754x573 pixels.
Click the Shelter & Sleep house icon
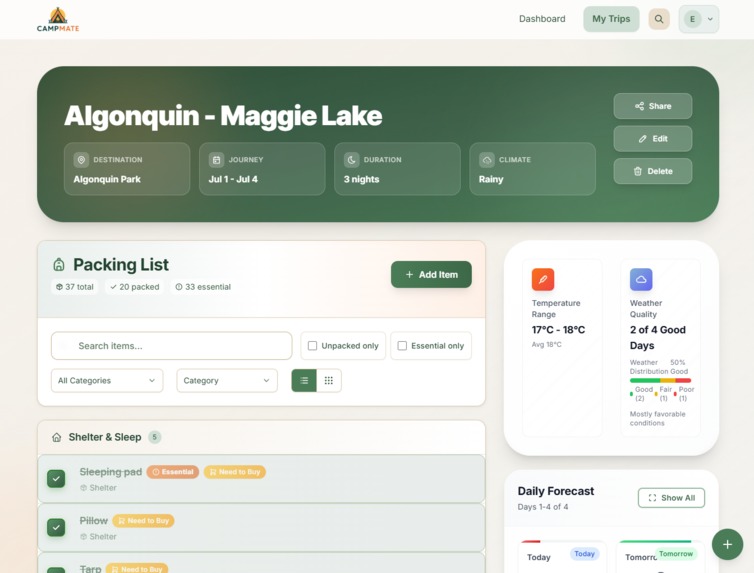(57, 437)
